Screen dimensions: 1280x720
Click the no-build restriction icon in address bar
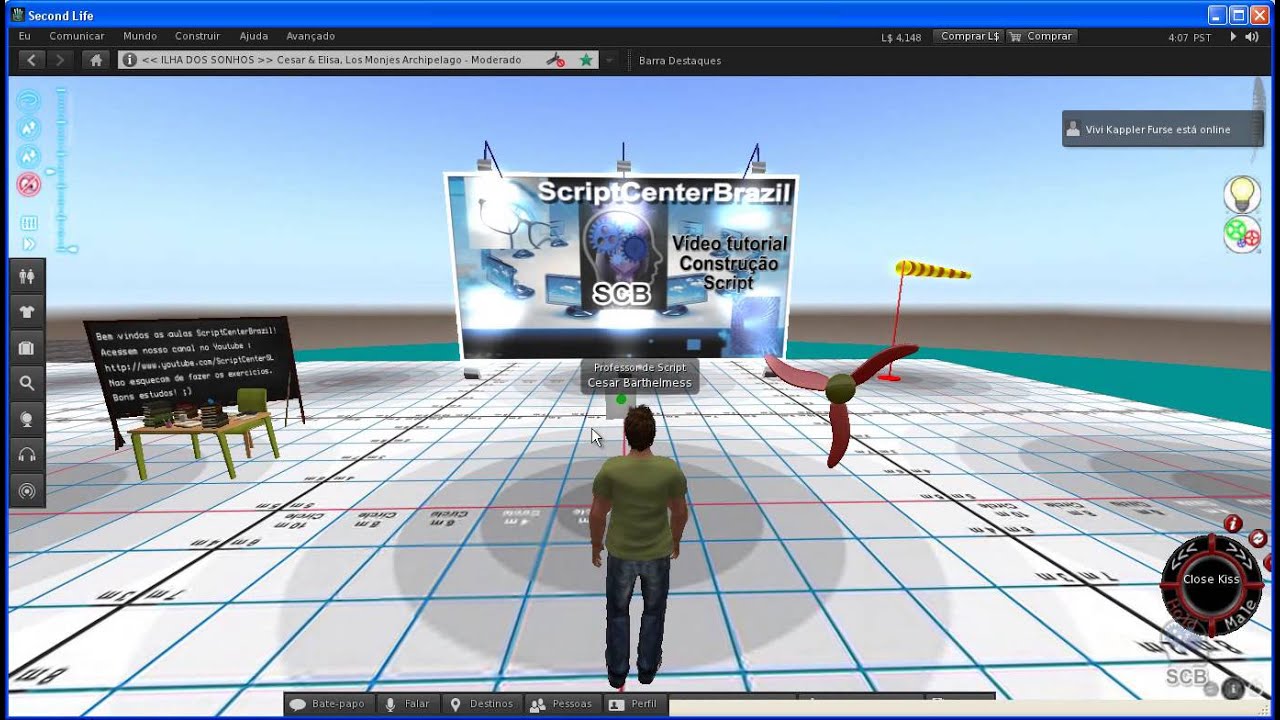[x=555, y=60]
